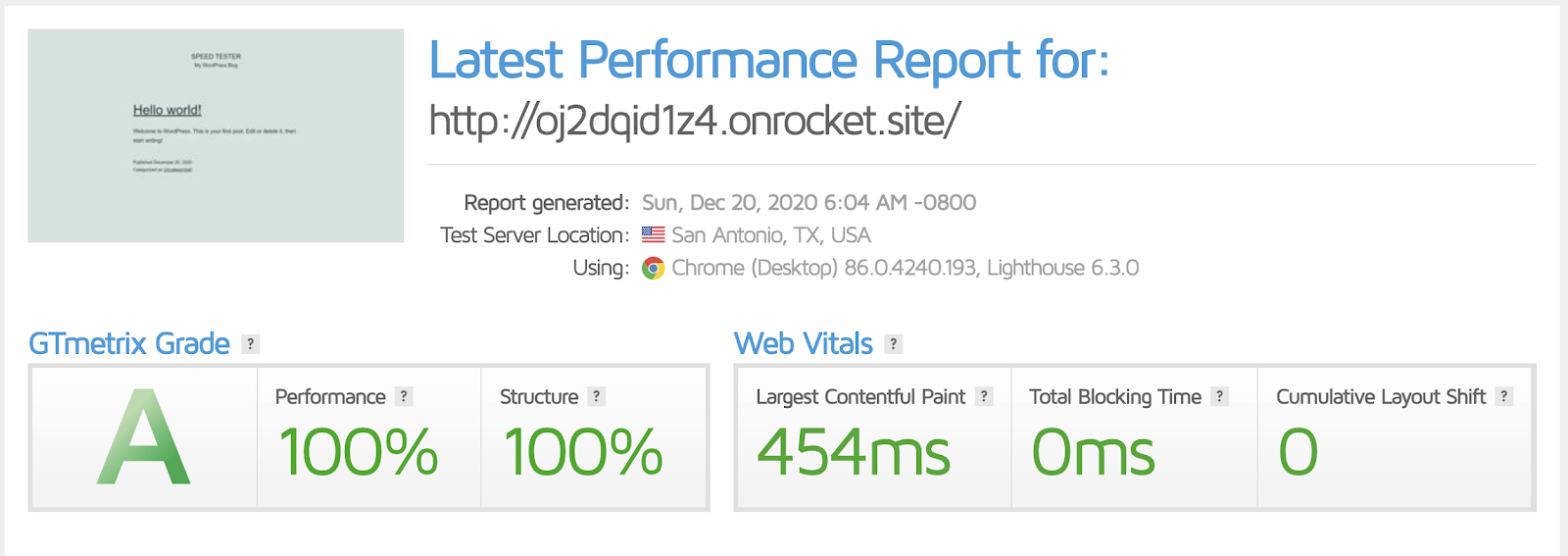The width and height of the screenshot is (1568, 556).
Task: Click the Cumulative Layout Shift value 0
Action: point(1298,452)
